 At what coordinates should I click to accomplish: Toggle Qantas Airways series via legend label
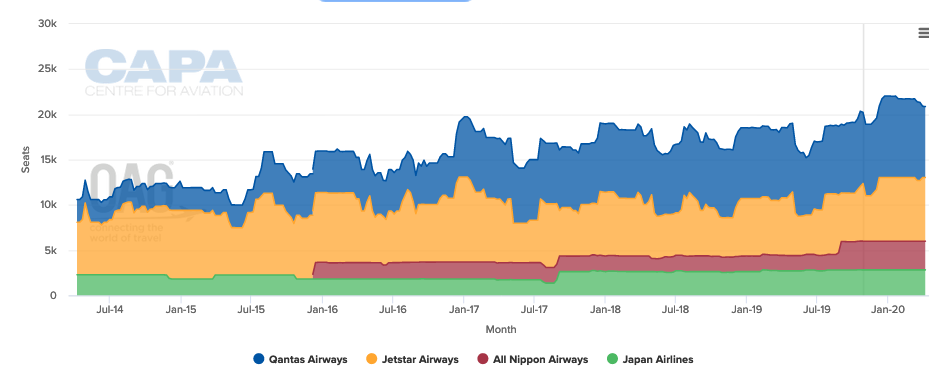(x=308, y=359)
